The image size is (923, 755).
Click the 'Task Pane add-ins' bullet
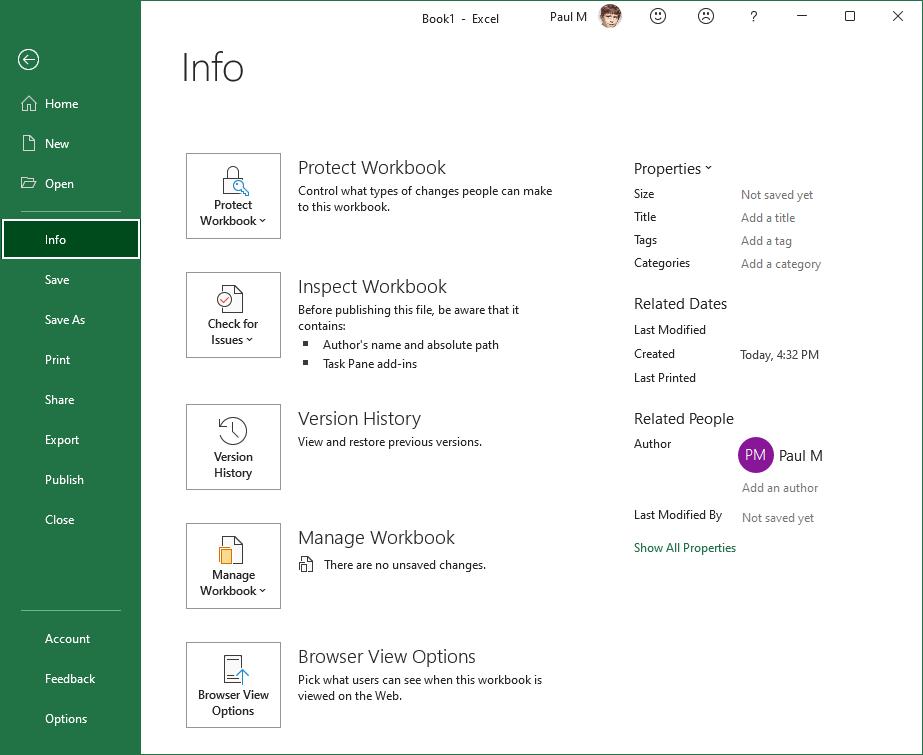(x=370, y=364)
